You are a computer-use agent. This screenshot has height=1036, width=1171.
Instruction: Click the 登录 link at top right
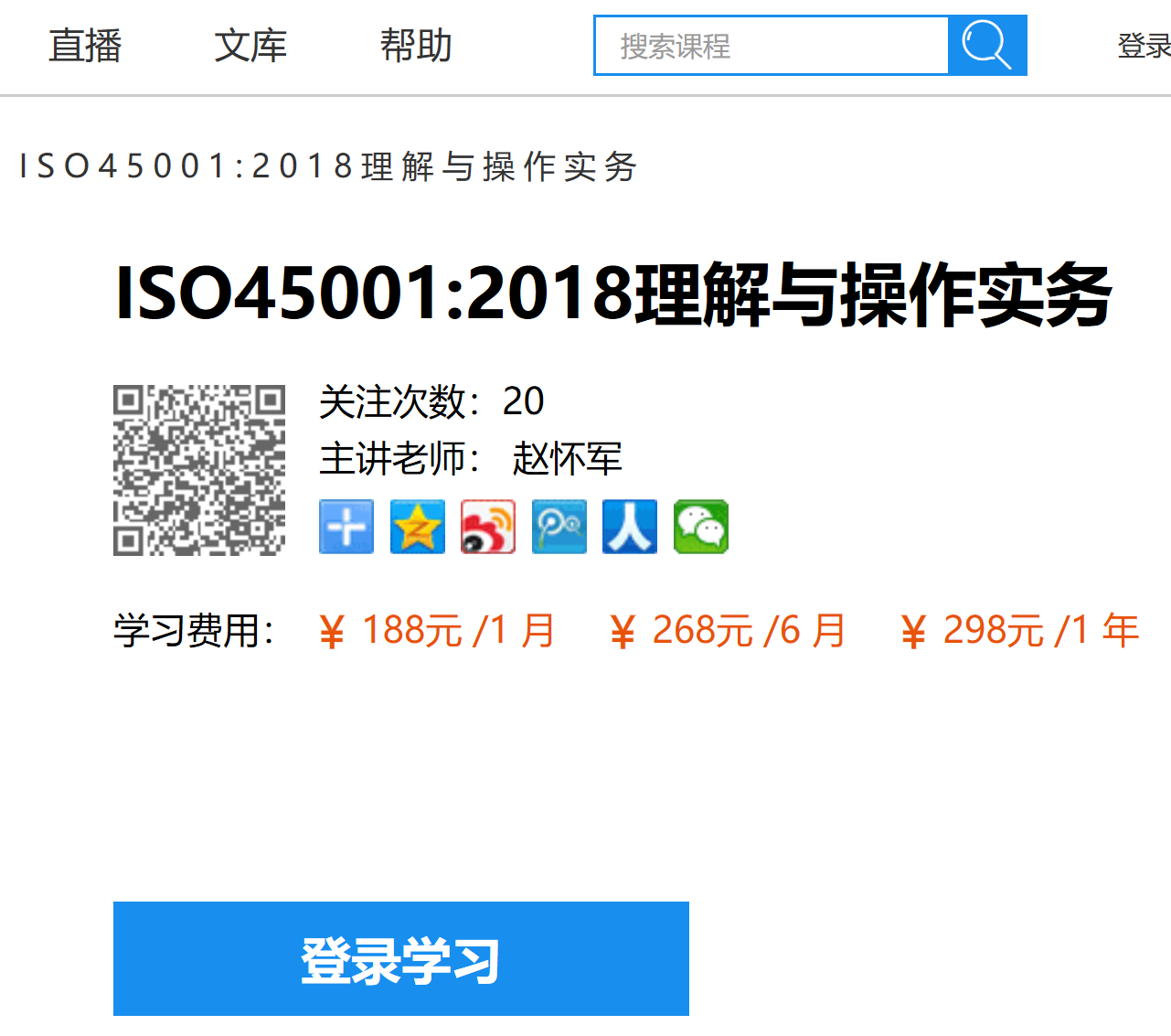tap(1144, 46)
